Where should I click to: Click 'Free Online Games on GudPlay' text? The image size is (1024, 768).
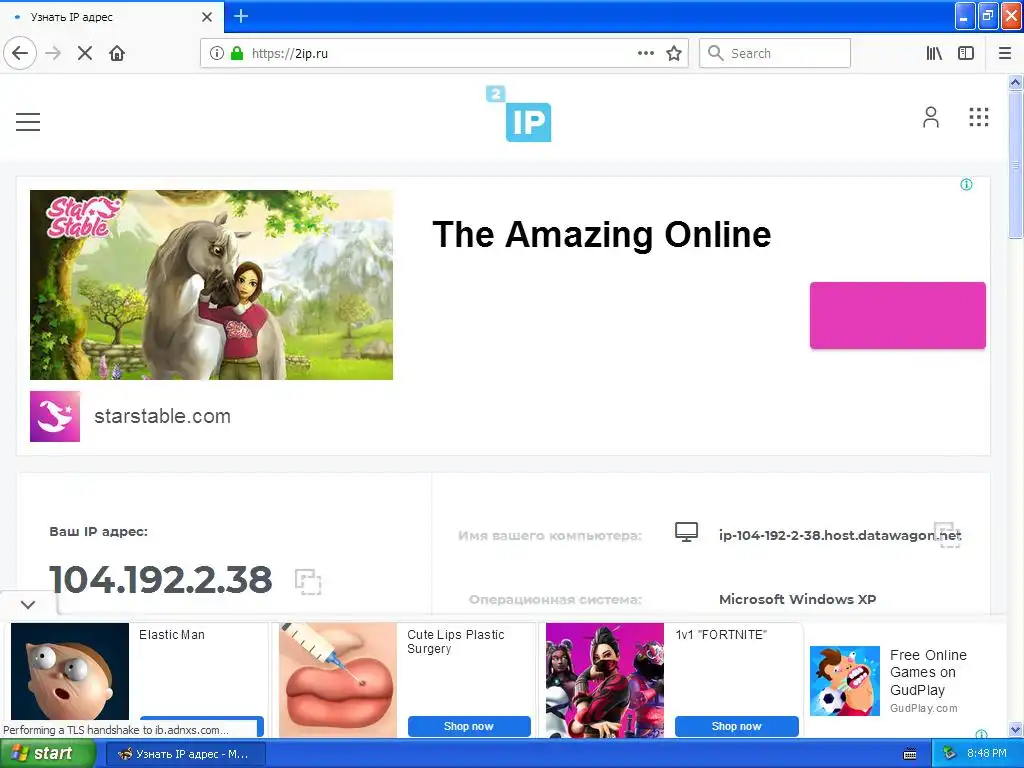(928, 672)
